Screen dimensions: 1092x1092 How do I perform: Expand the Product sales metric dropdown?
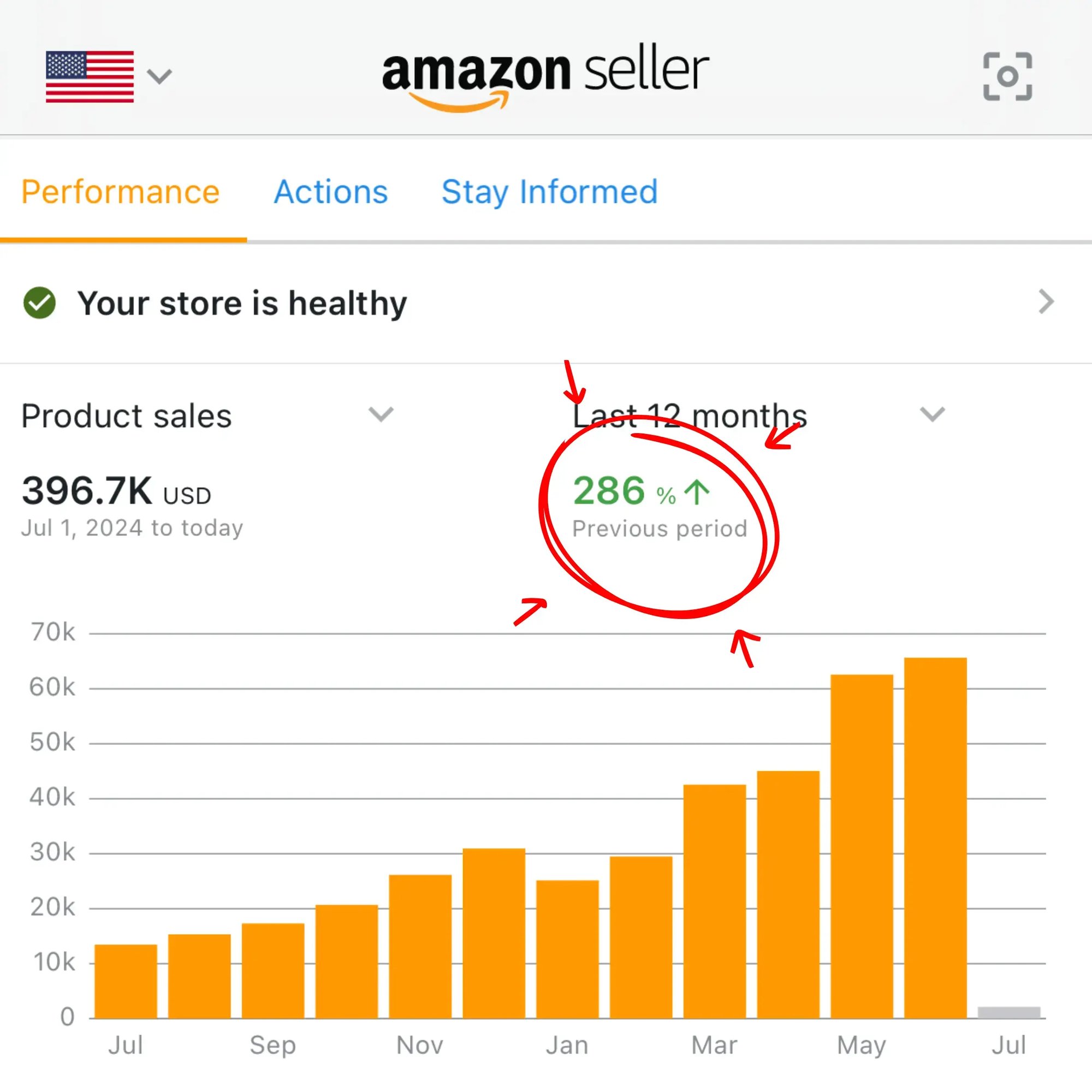[381, 414]
